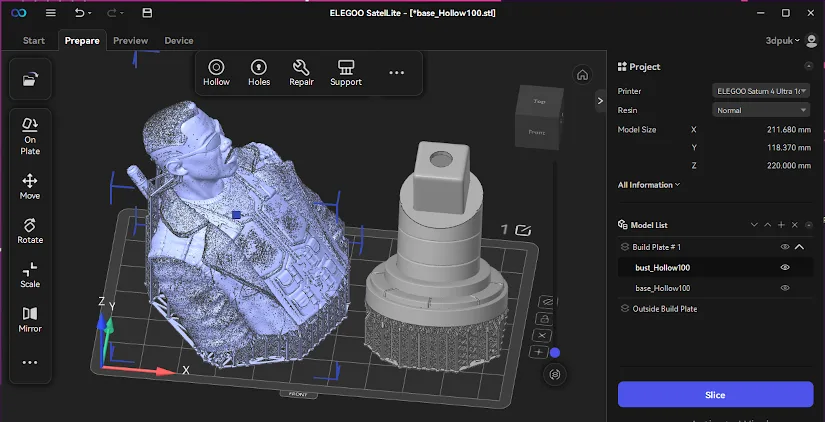Toggle visibility of Build Plate # 1
The width and height of the screenshot is (825, 422).
pos(785,247)
